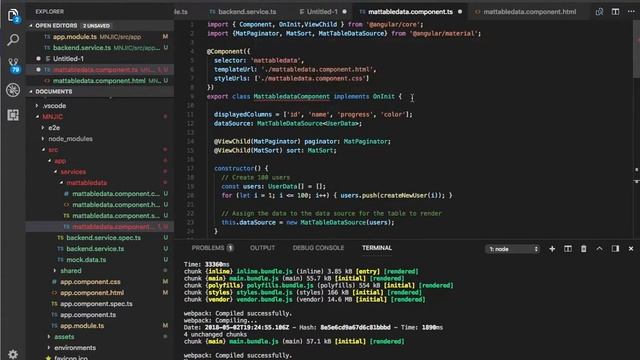Open mattabledata.component.html editor tab
The height and width of the screenshot is (360, 640).
(529, 12)
